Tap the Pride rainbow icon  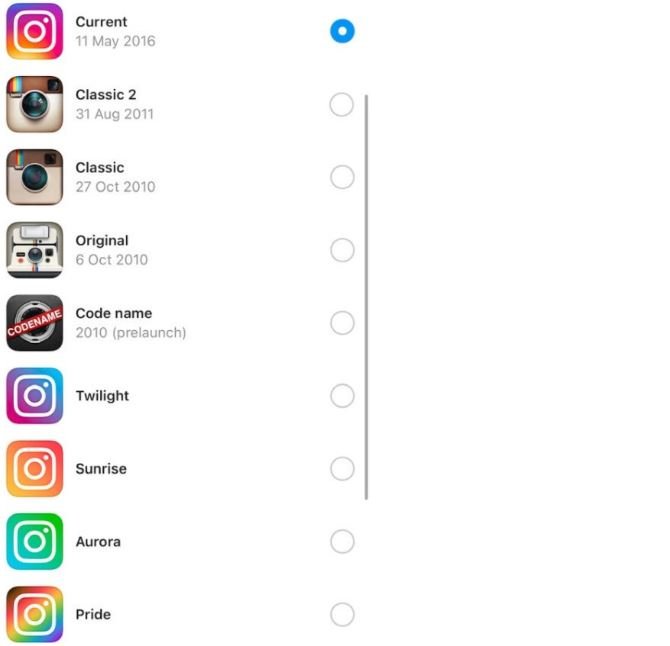pos(35,614)
